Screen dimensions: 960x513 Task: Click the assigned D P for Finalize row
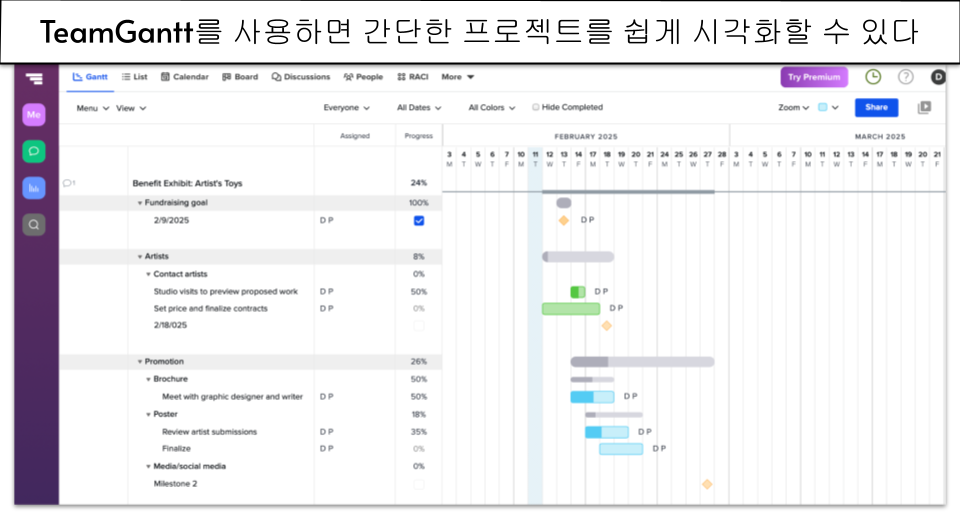pyautogui.click(x=326, y=449)
